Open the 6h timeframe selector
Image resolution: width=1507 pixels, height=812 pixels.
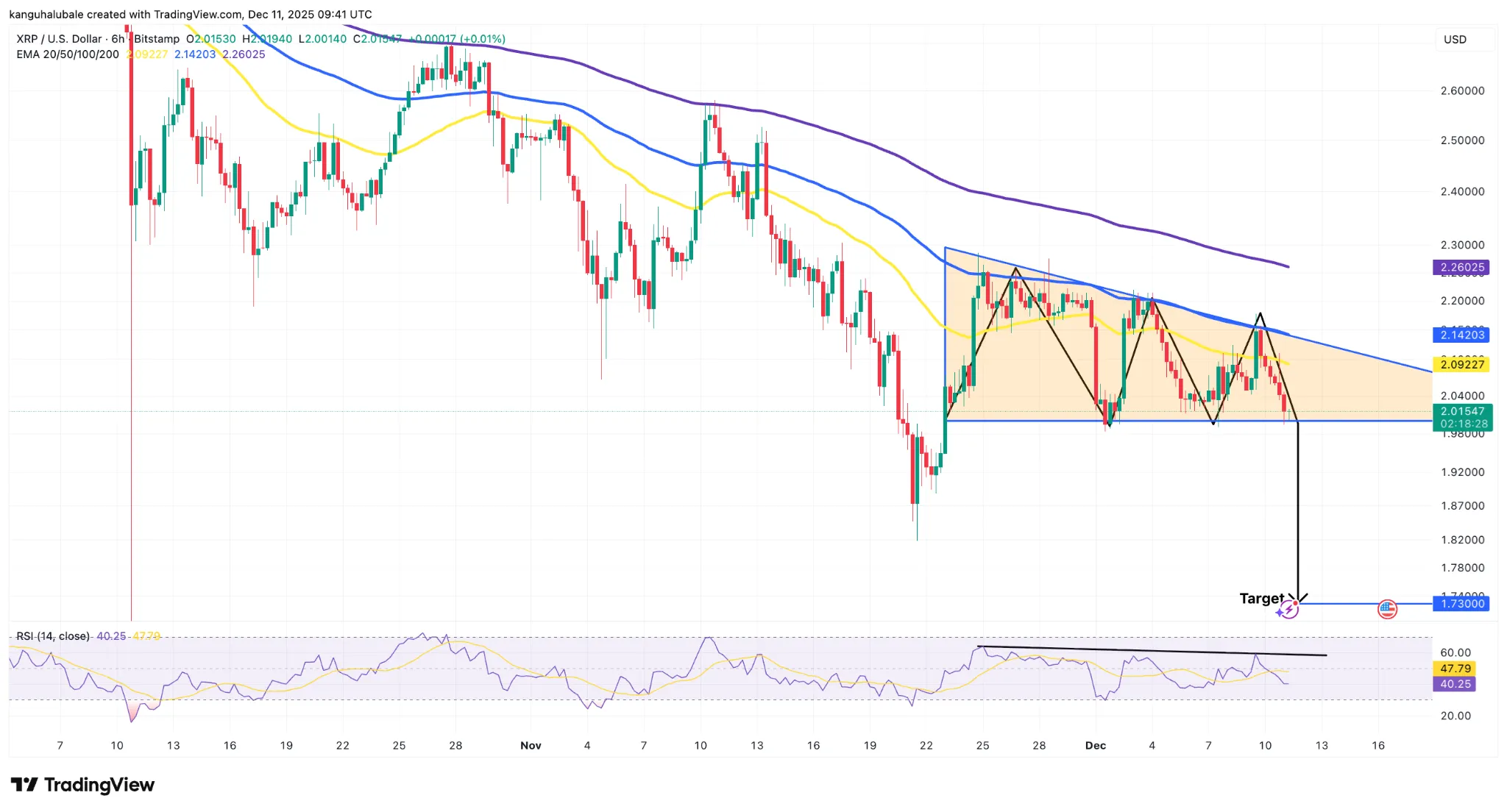click(x=118, y=39)
